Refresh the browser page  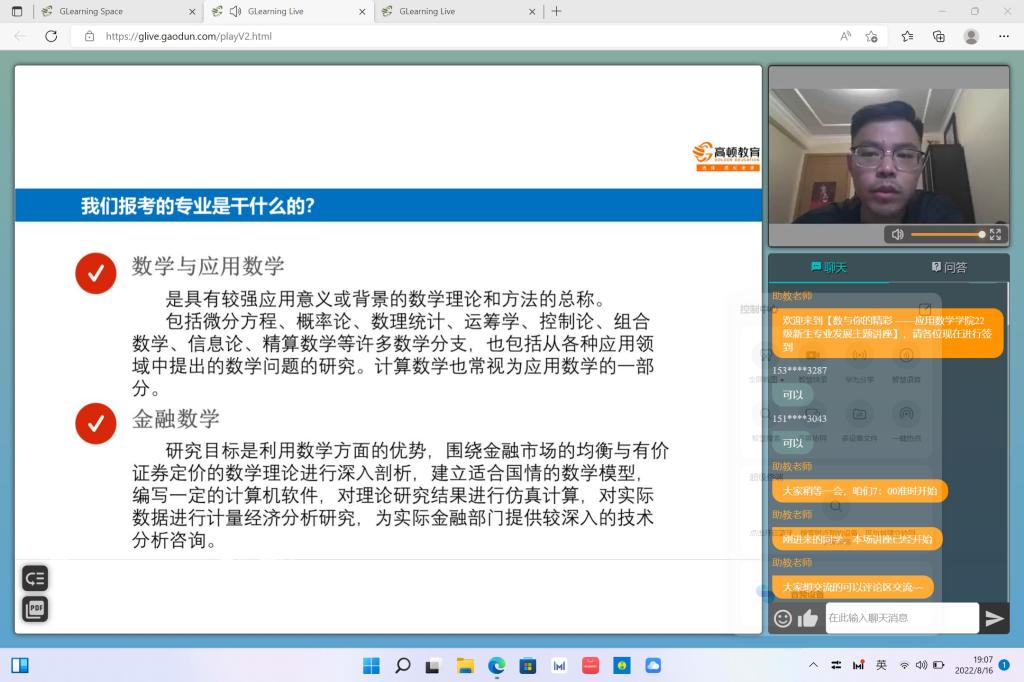point(51,36)
